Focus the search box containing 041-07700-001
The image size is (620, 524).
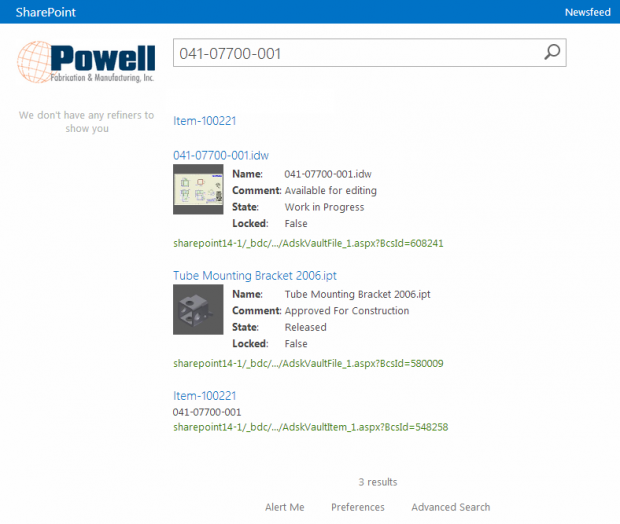(355, 53)
